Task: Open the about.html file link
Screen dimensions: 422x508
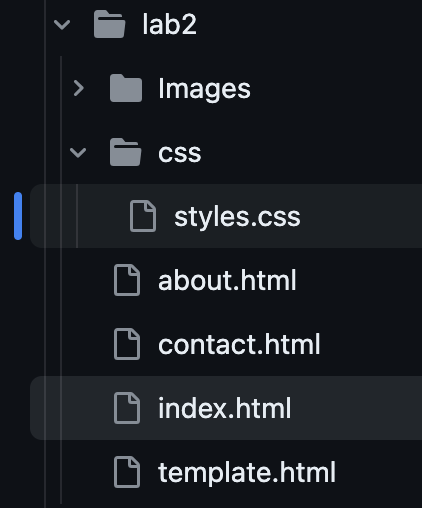Action: click(x=227, y=280)
